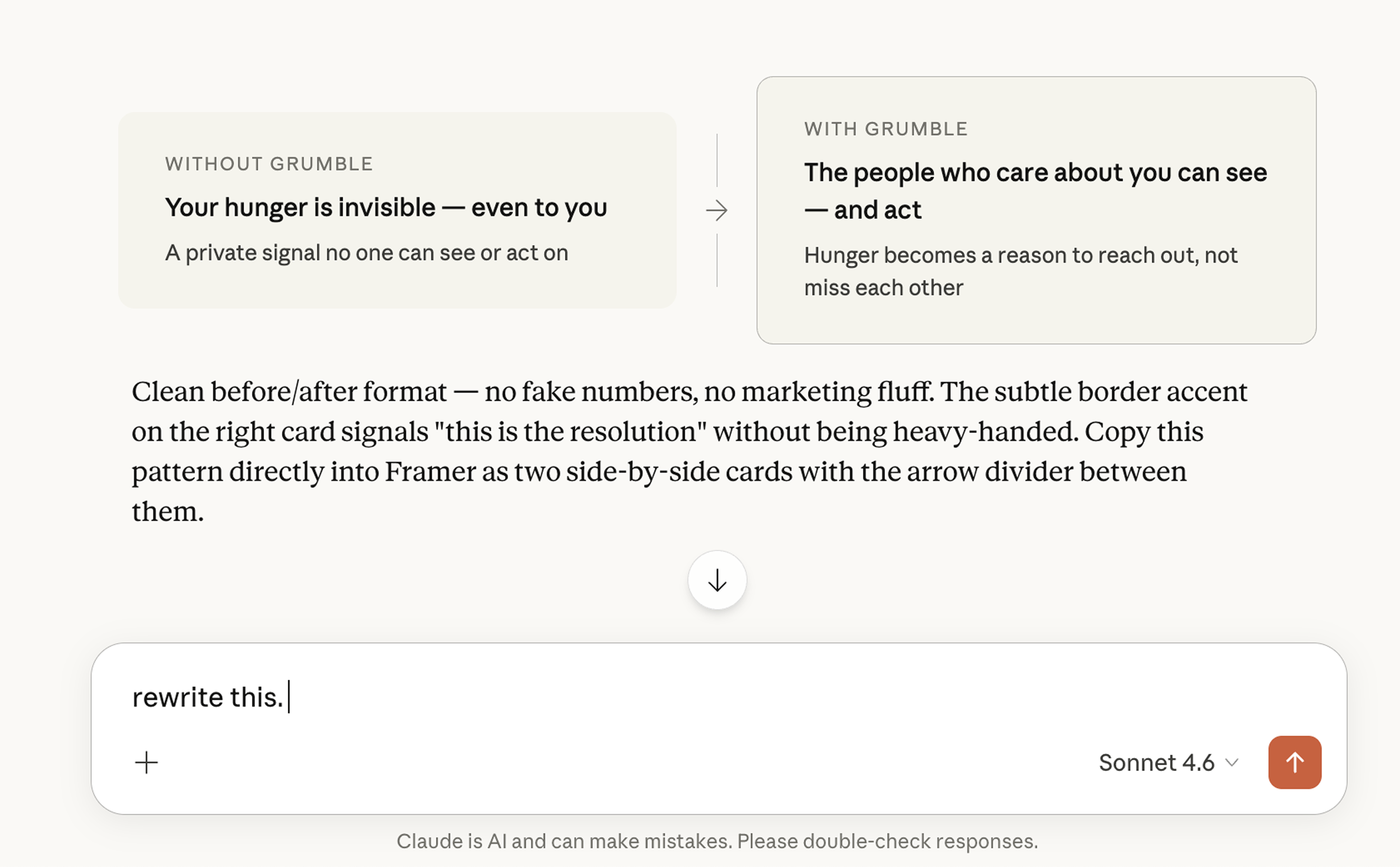
Task: Click the plus attachment icon
Action: tap(146, 763)
